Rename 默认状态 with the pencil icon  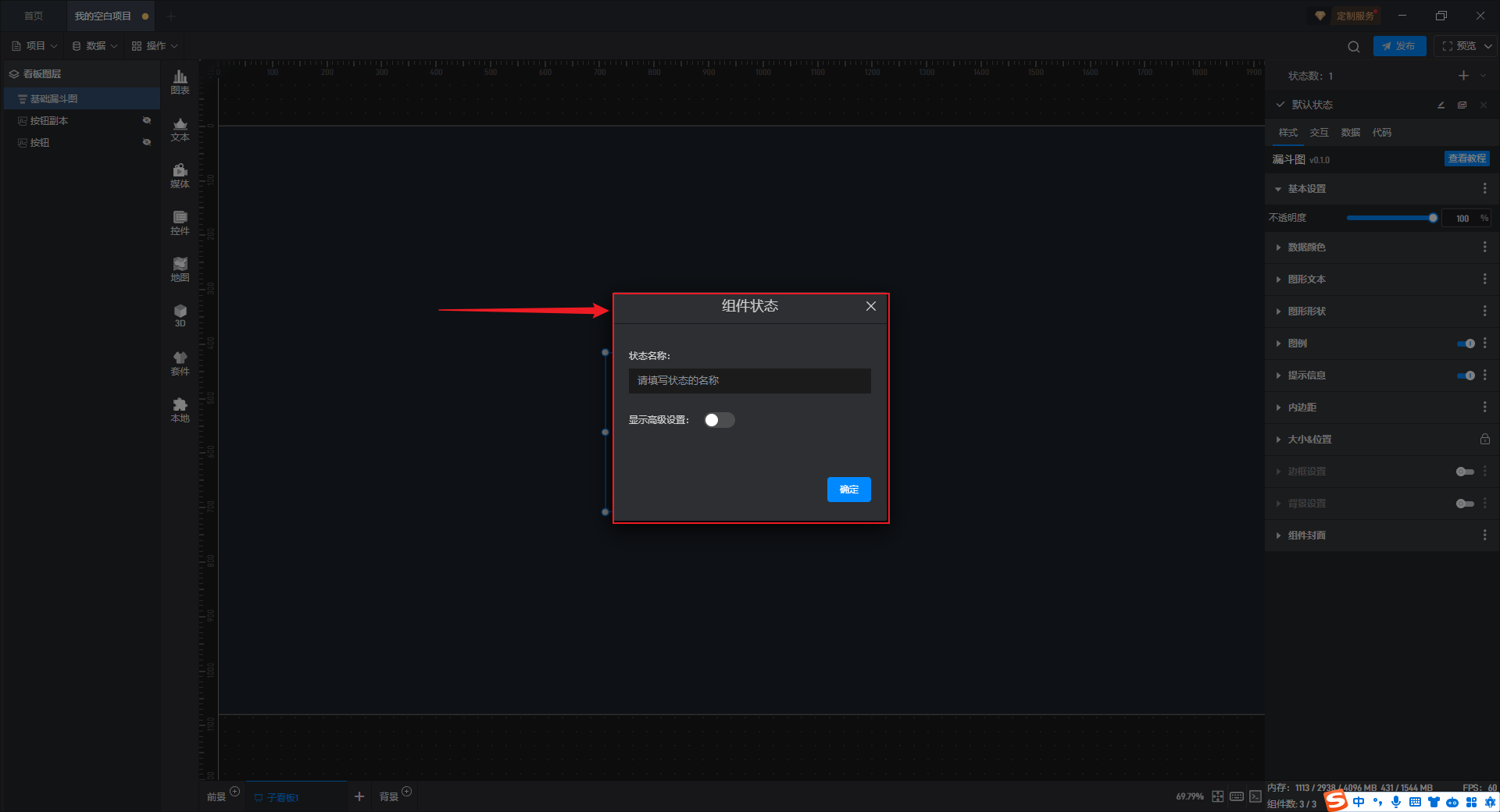coord(1441,105)
